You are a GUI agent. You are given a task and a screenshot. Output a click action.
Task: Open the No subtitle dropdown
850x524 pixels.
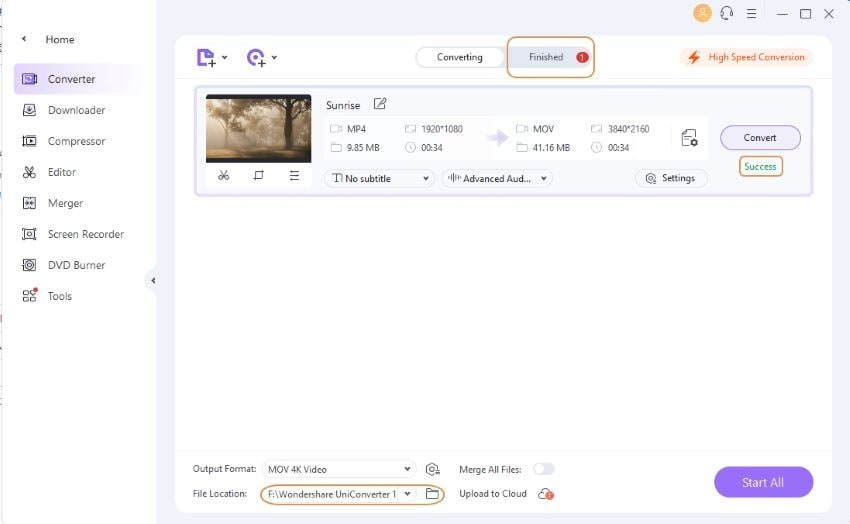(379, 178)
